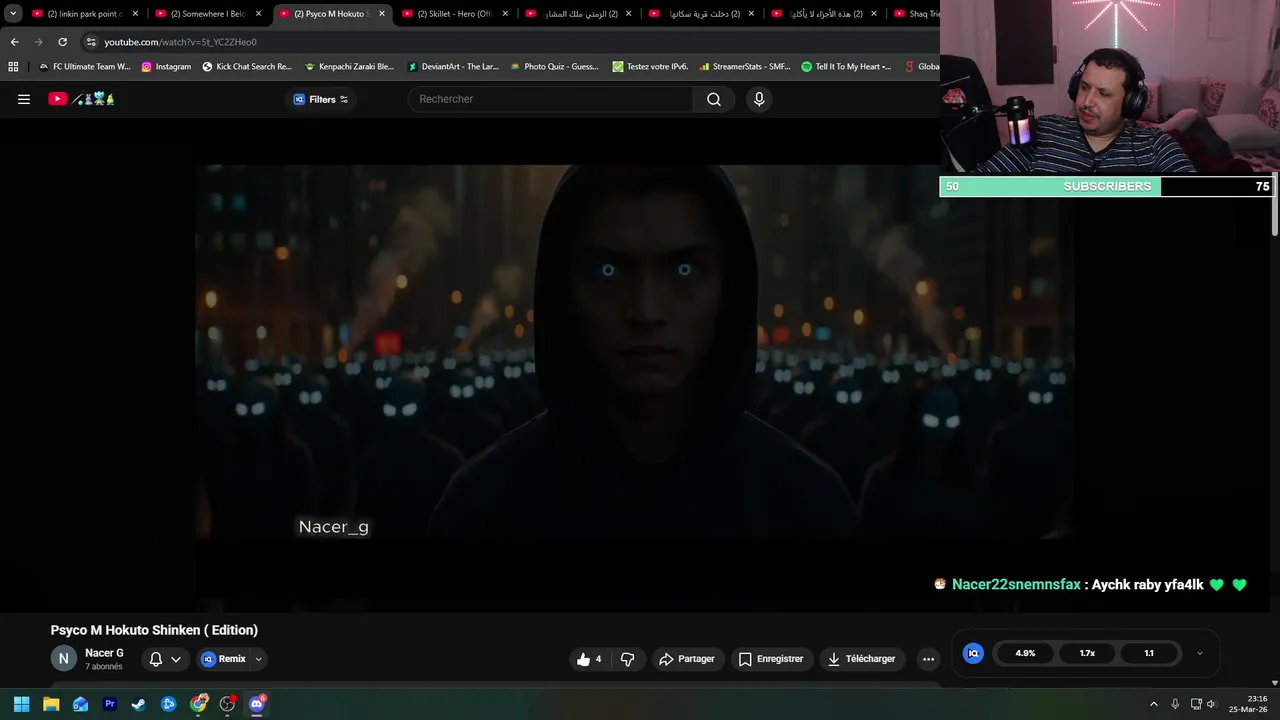
Task: Open Kenpachi Zaraki Ble... bookmark
Action: click(349, 67)
